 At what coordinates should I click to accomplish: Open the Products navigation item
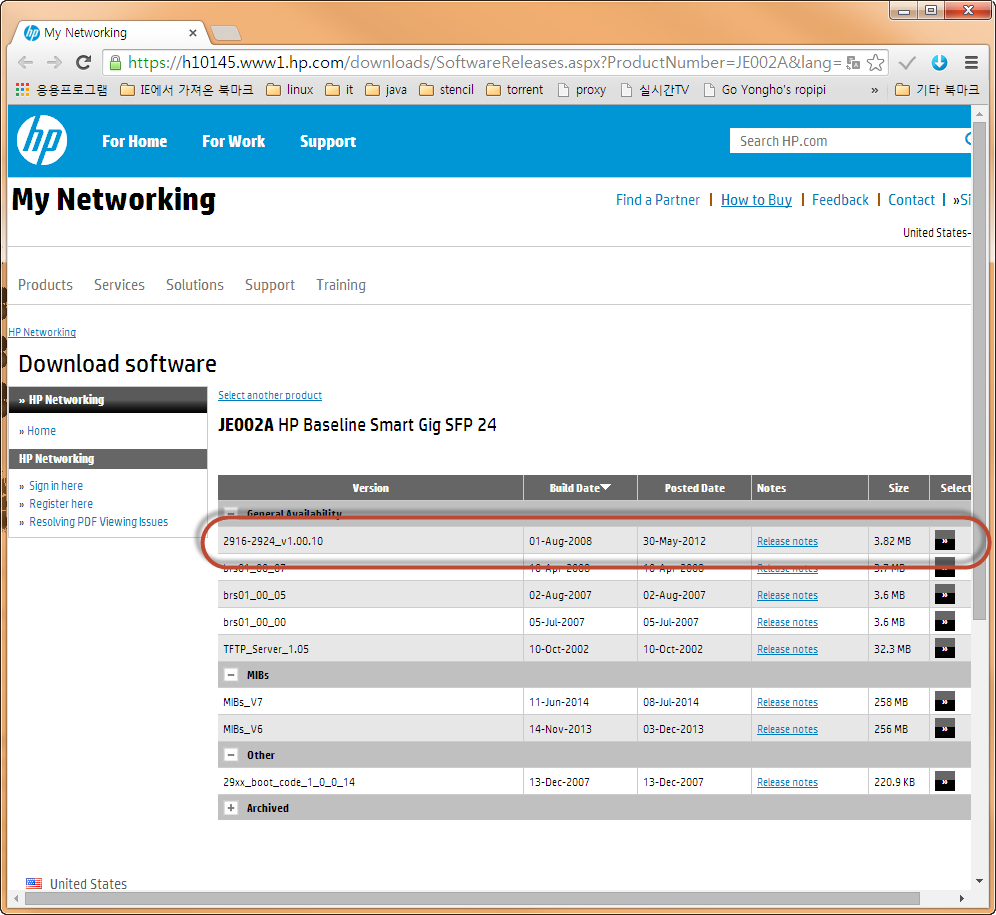[x=45, y=285]
